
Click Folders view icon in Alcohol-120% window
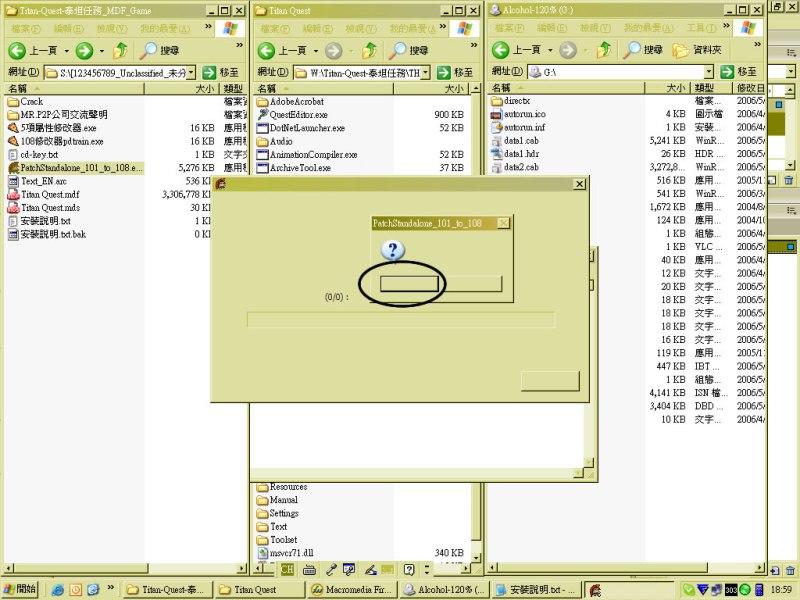(681, 50)
